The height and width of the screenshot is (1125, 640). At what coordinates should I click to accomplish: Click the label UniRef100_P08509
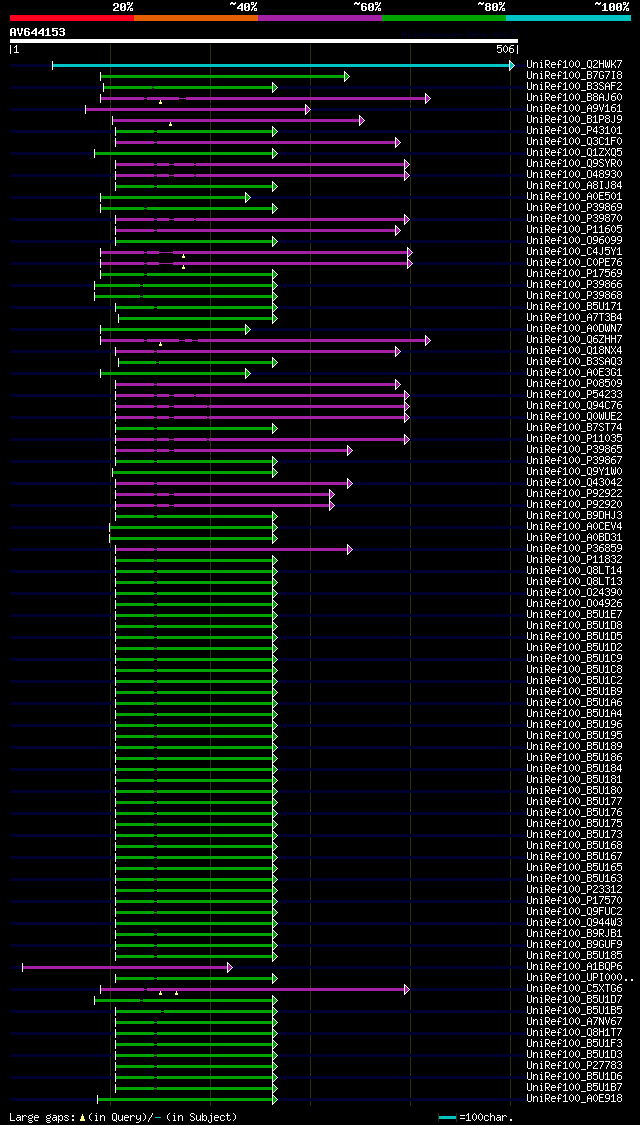point(574,384)
